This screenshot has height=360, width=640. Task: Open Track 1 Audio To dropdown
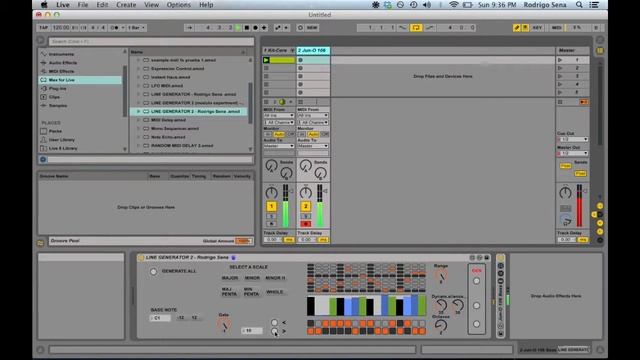point(278,146)
